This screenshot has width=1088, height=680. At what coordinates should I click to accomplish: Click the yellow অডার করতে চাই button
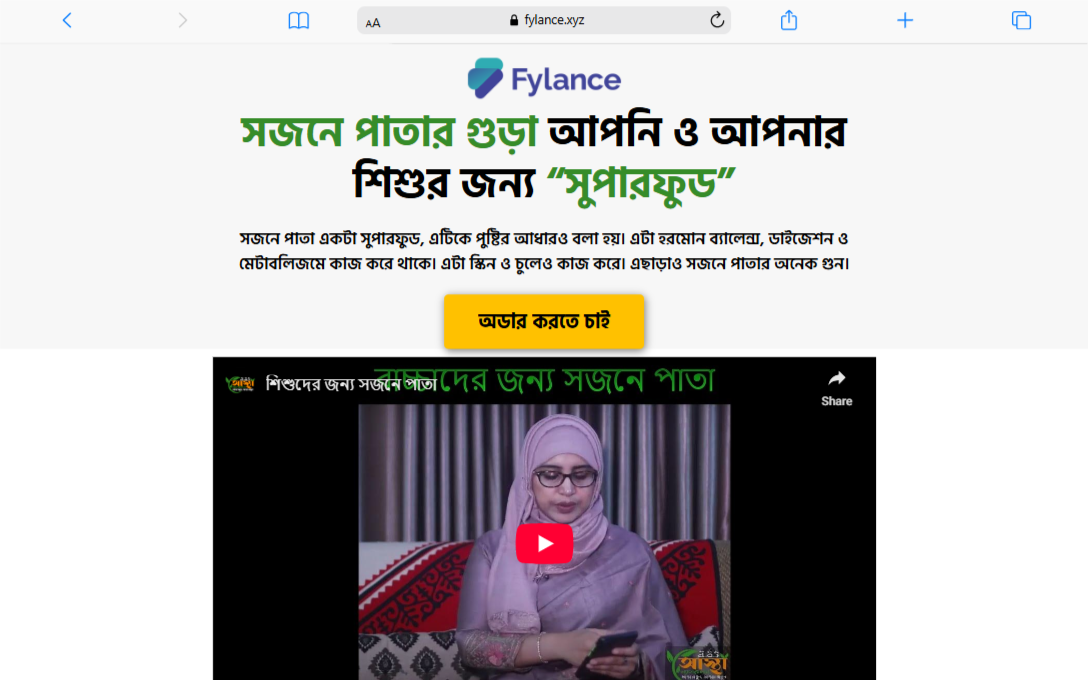pos(544,321)
